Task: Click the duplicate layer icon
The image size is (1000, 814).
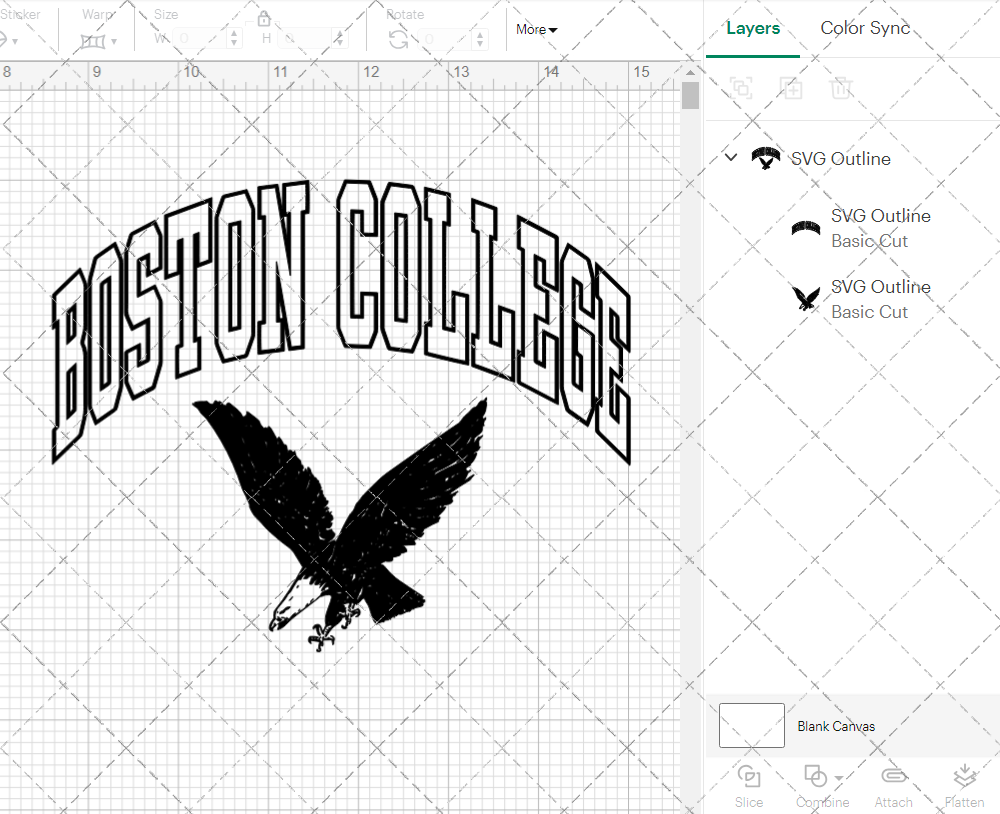Action: tap(791, 88)
